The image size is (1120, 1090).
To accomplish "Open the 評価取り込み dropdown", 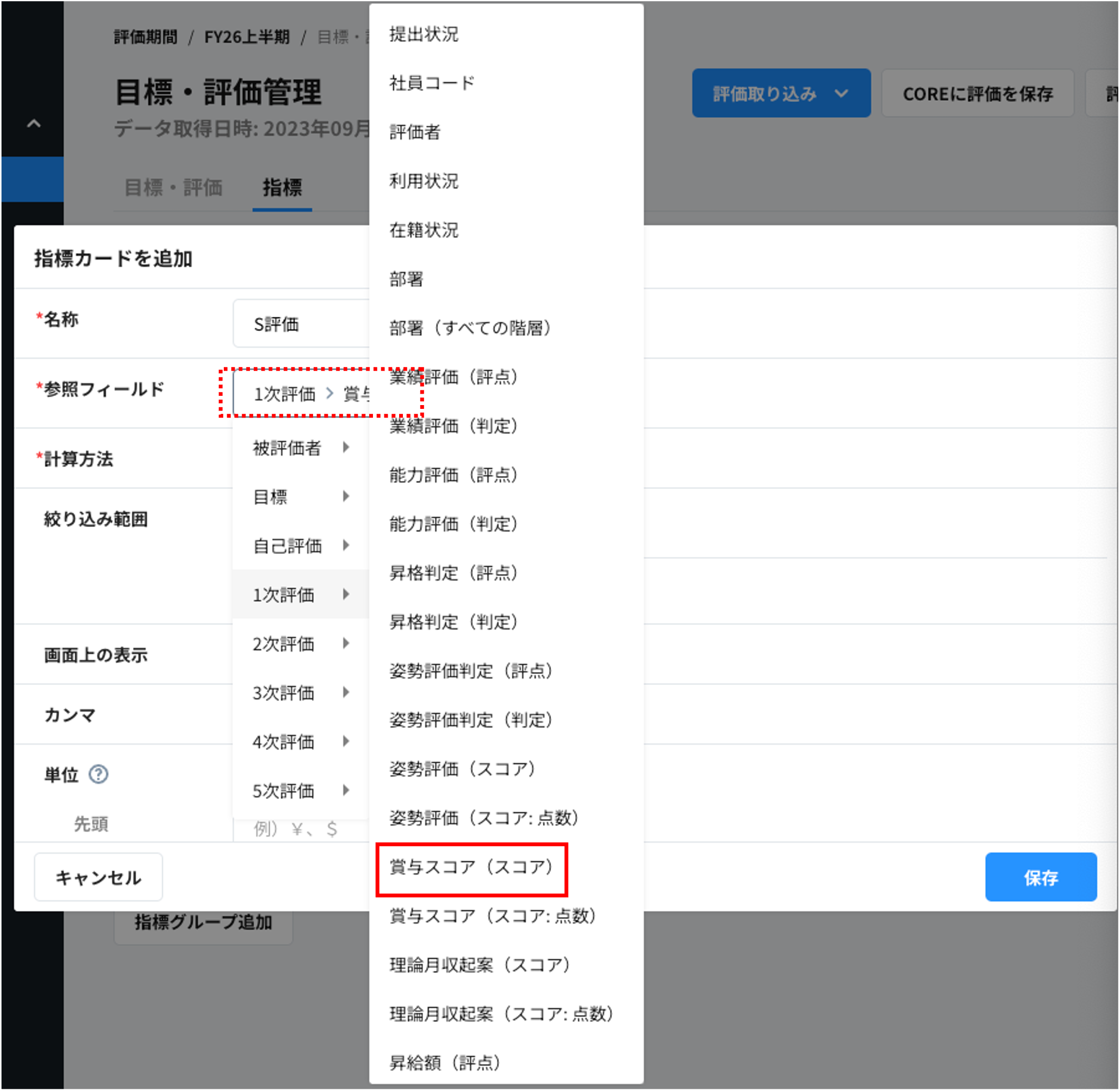I will 781,93.
